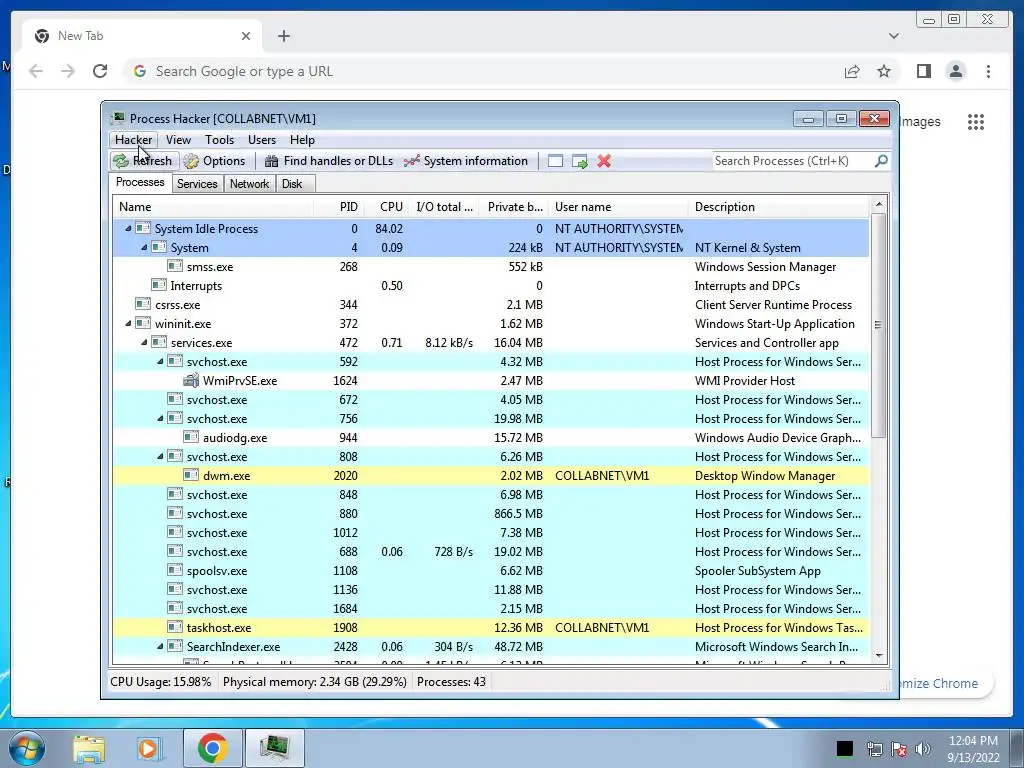Switch to the Services tab

197,184
